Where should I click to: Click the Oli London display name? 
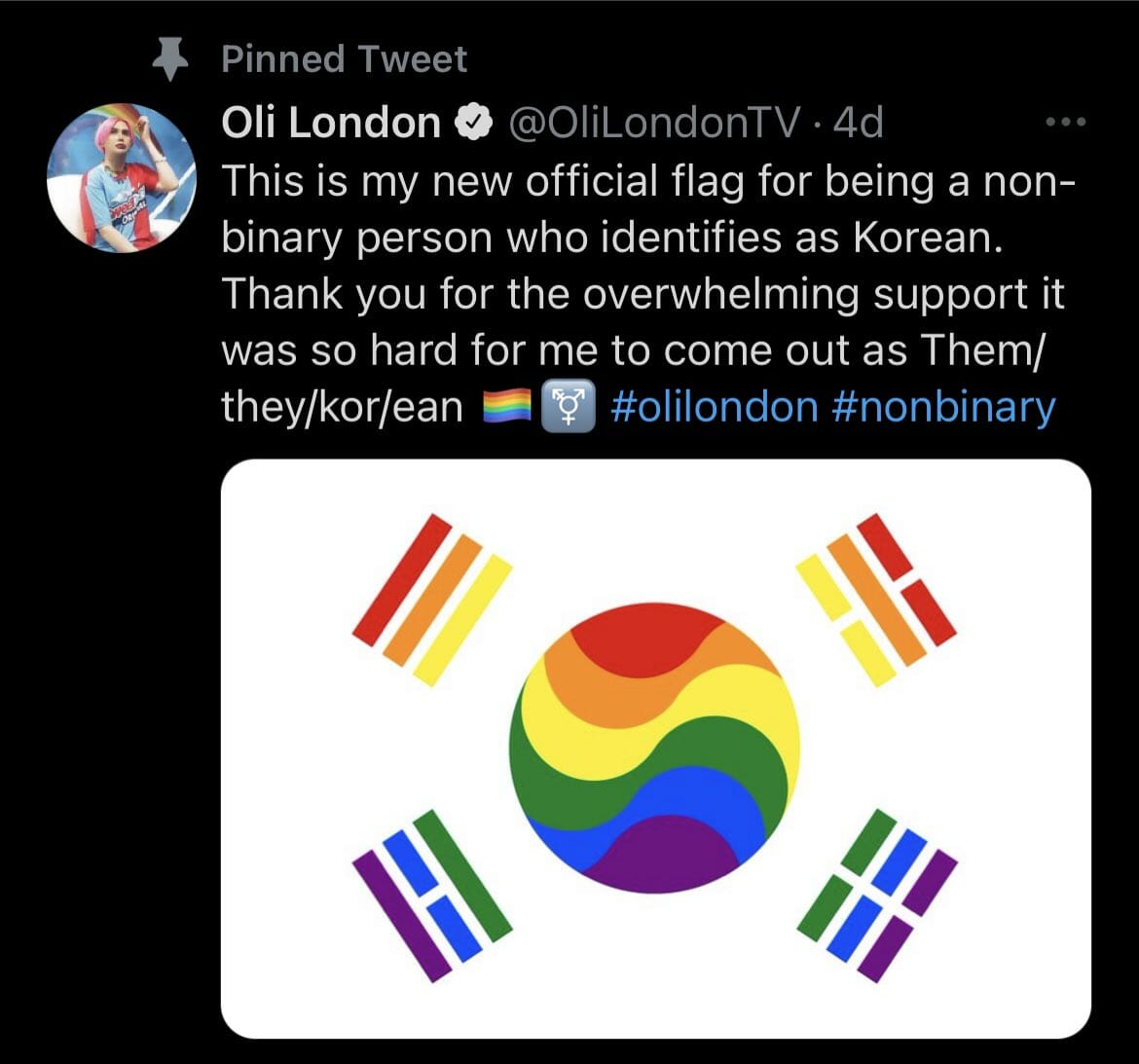pos(331,124)
